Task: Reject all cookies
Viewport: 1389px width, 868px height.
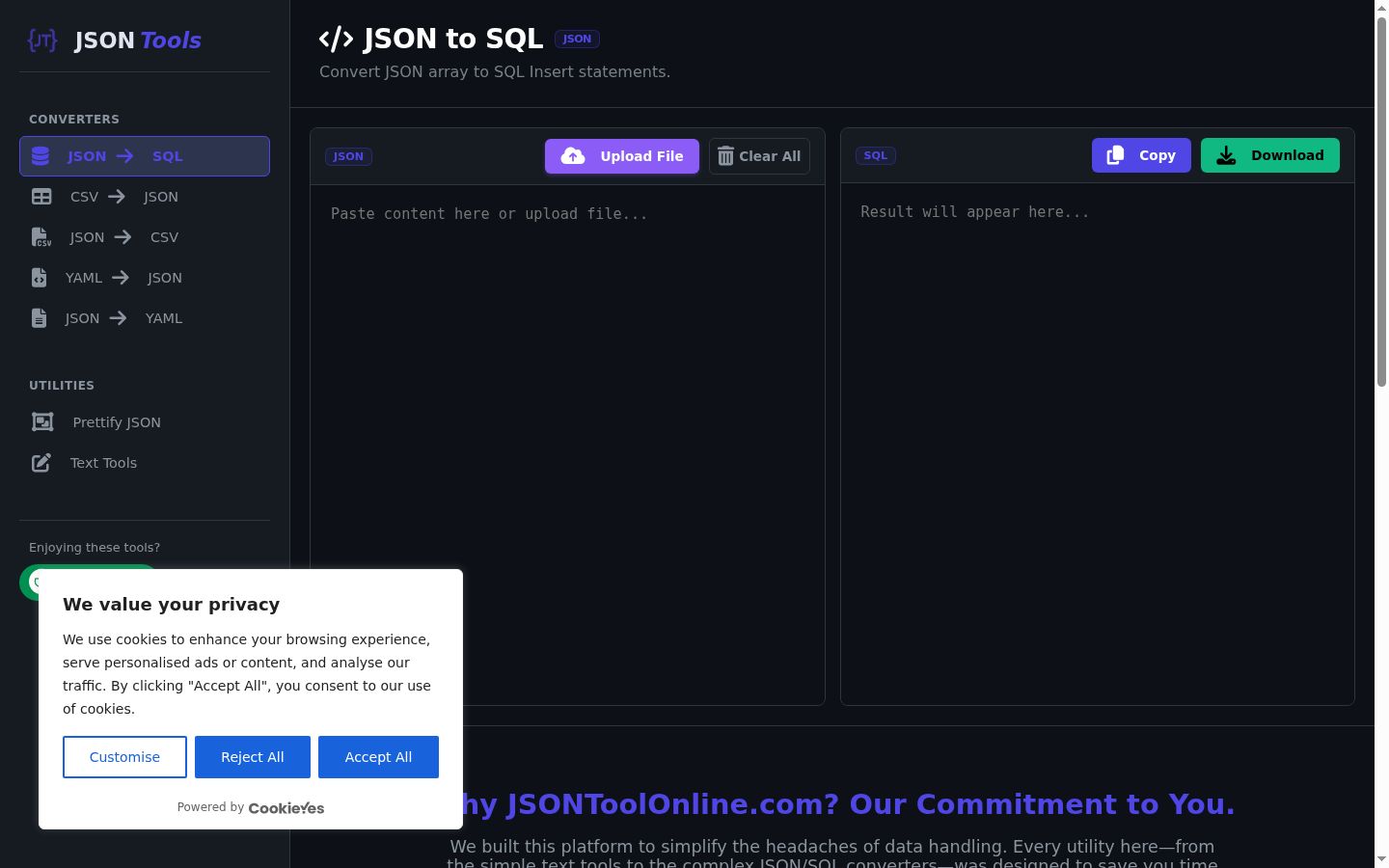Action: [x=253, y=757]
